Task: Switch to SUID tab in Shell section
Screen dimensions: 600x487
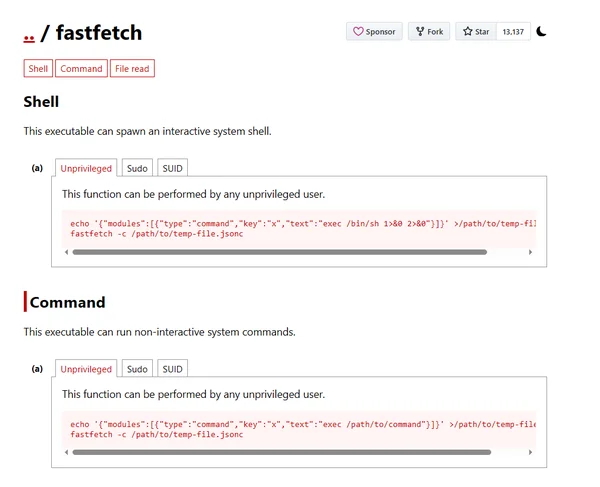Action: pos(172,169)
